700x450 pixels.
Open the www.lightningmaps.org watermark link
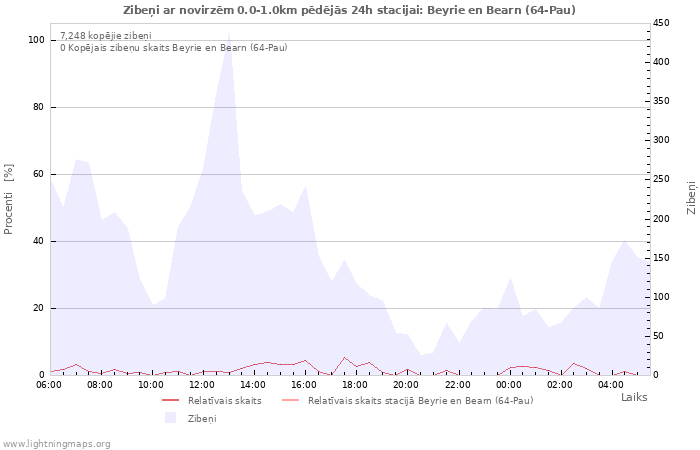pyautogui.click(x=55, y=444)
